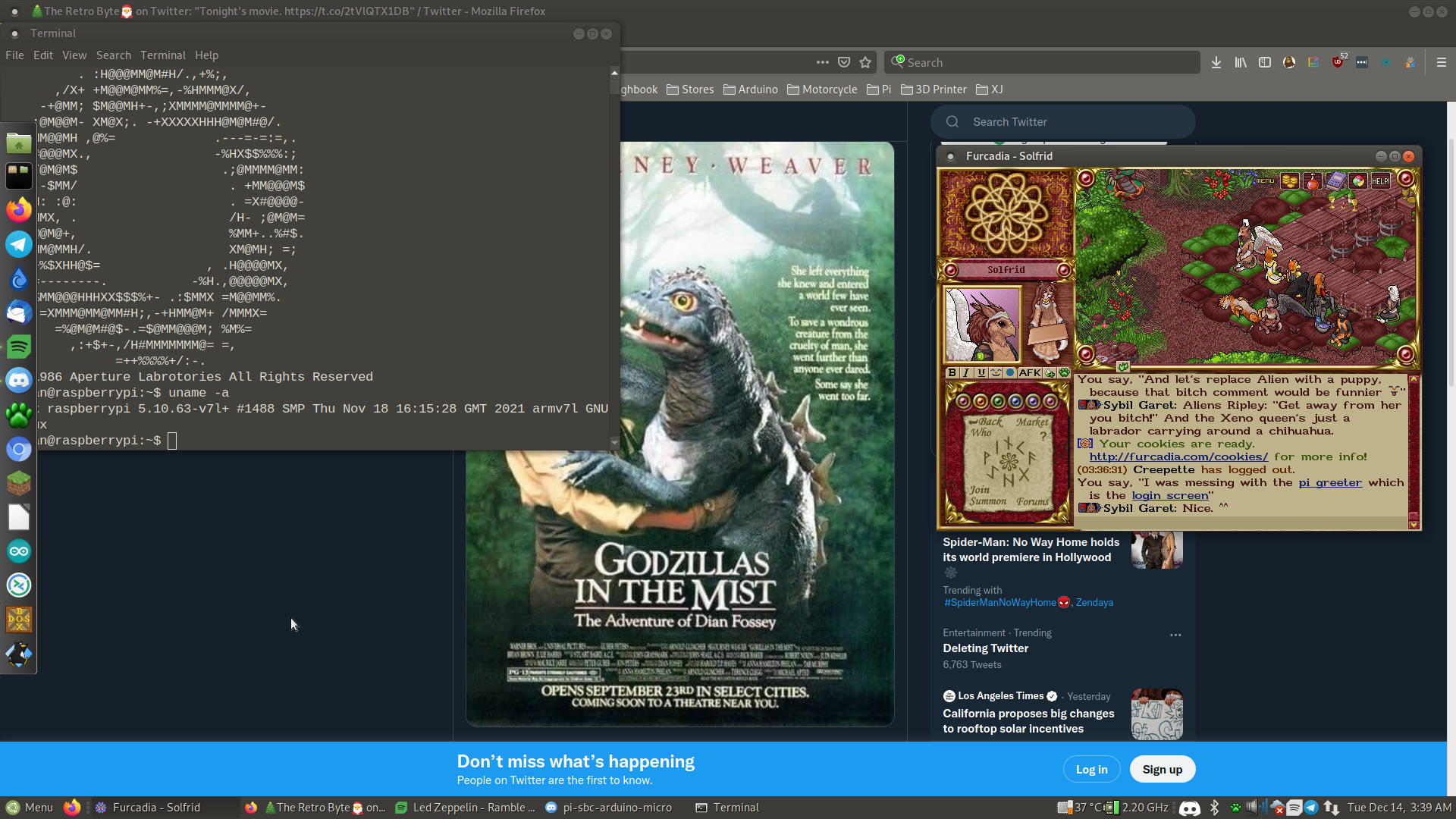The width and height of the screenshot is (1456, 819).
Task: Expand the 3D Printer bookmarks folder
Action: [934, 89]
